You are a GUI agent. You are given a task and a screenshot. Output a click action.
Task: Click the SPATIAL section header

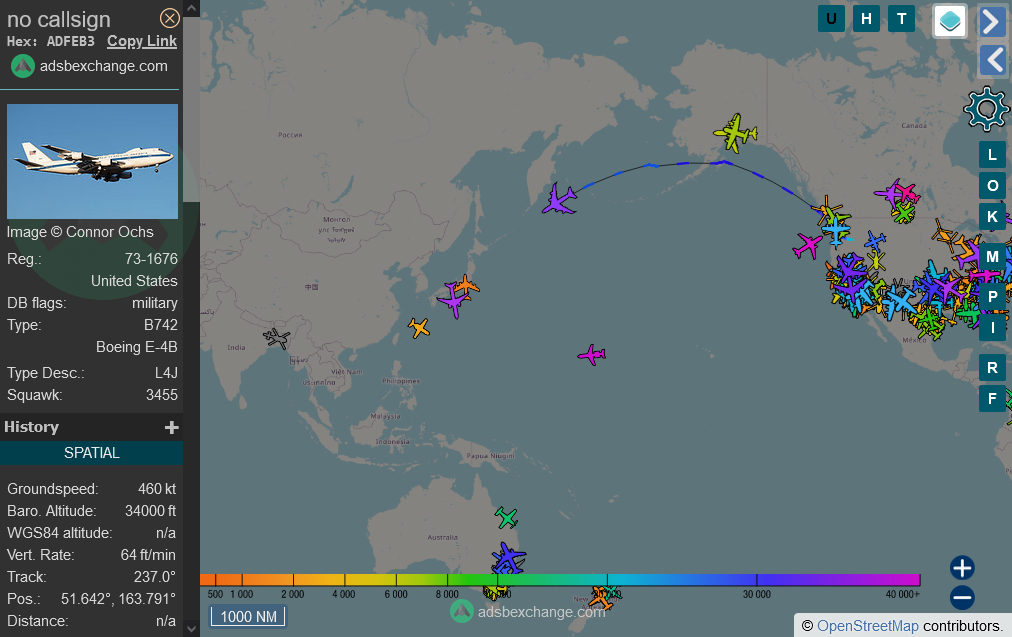(x=92, y=453)
